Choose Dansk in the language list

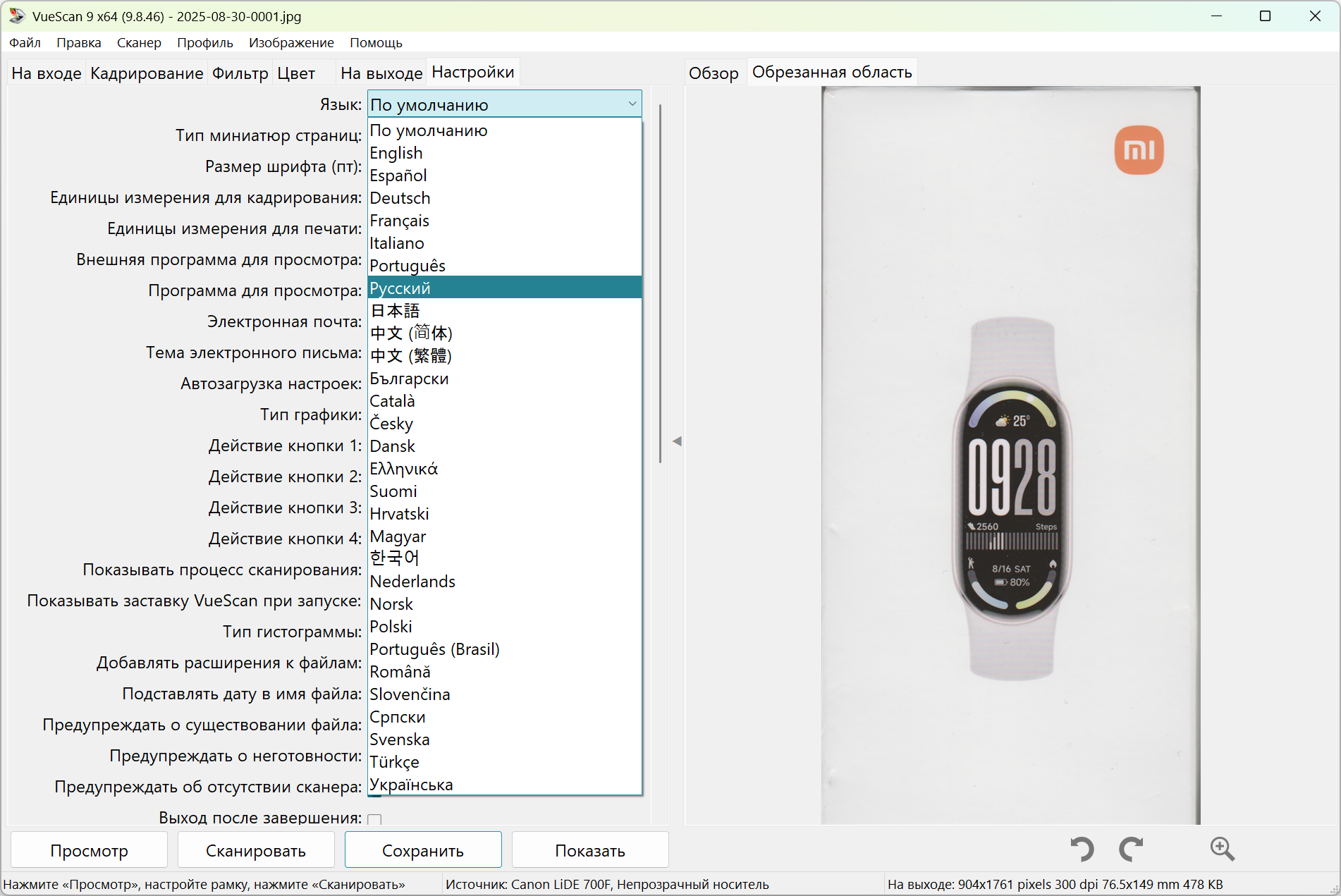coord(505,446)
